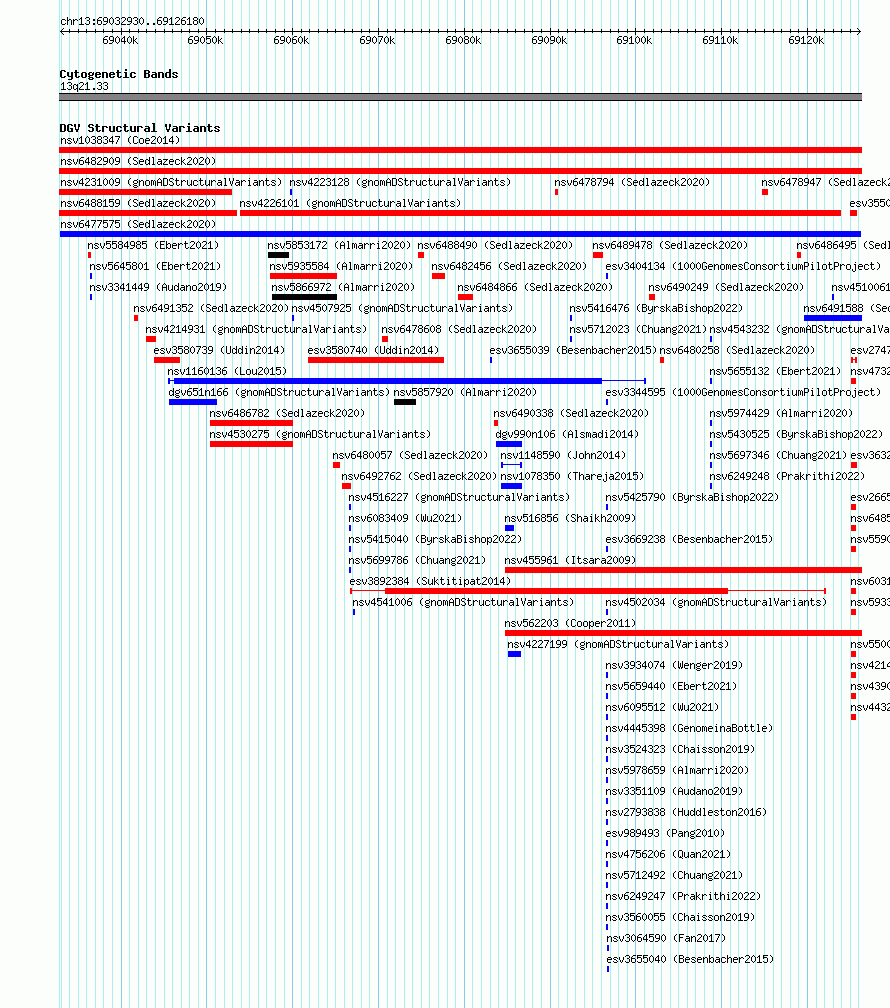This screenshot has width=890, height=1008.
Task: Open nsv562203 (Cooper2011) entry
Action: pos(570,624)
